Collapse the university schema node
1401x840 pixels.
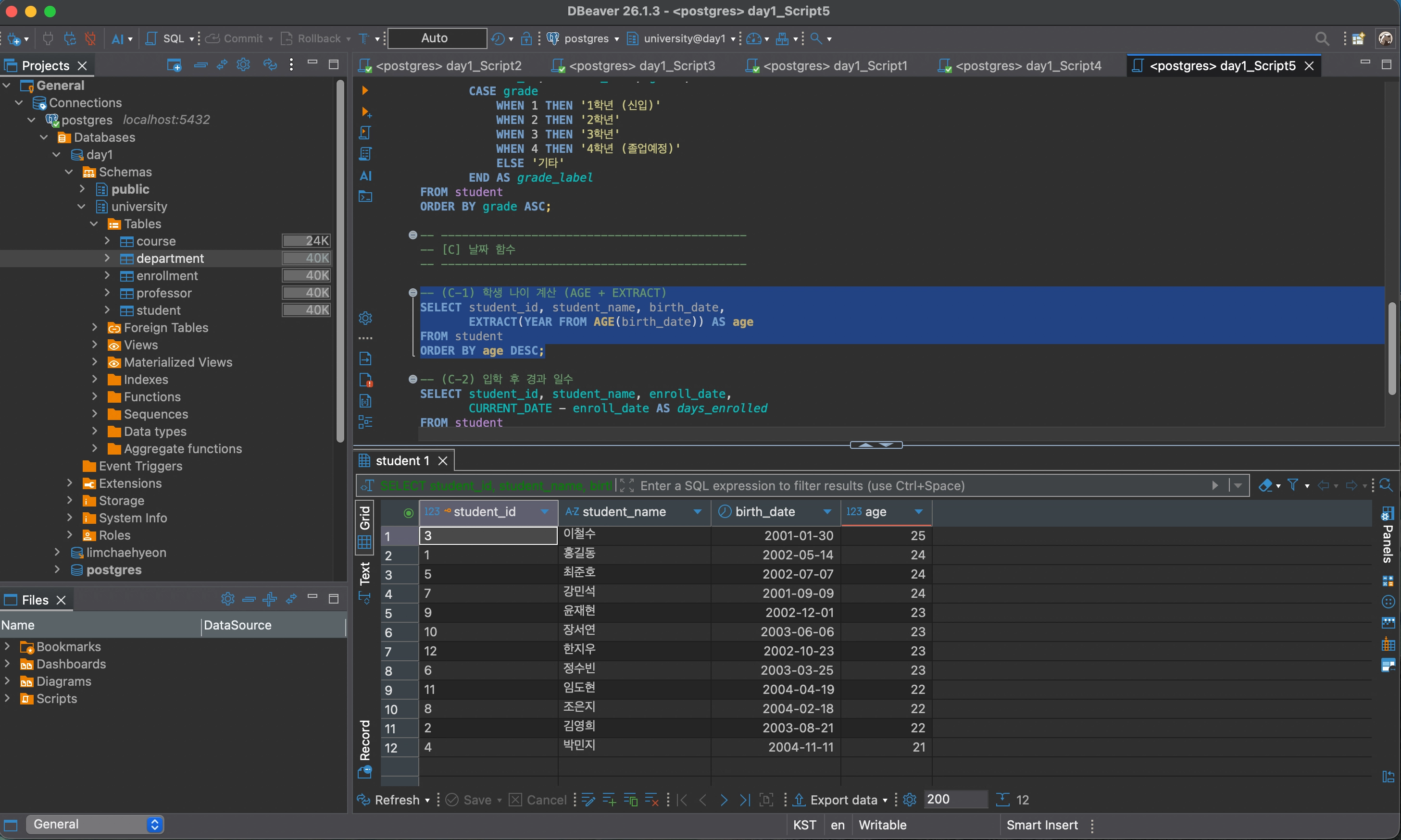[82, 207]
